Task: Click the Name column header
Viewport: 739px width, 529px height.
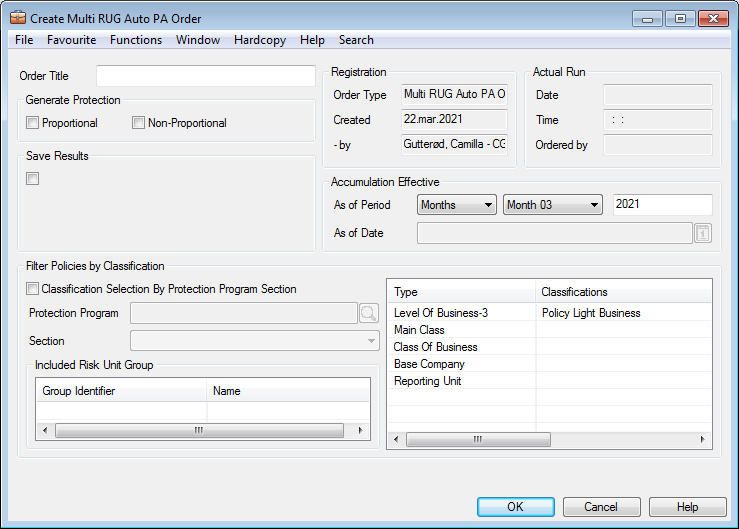Action: 288,391
